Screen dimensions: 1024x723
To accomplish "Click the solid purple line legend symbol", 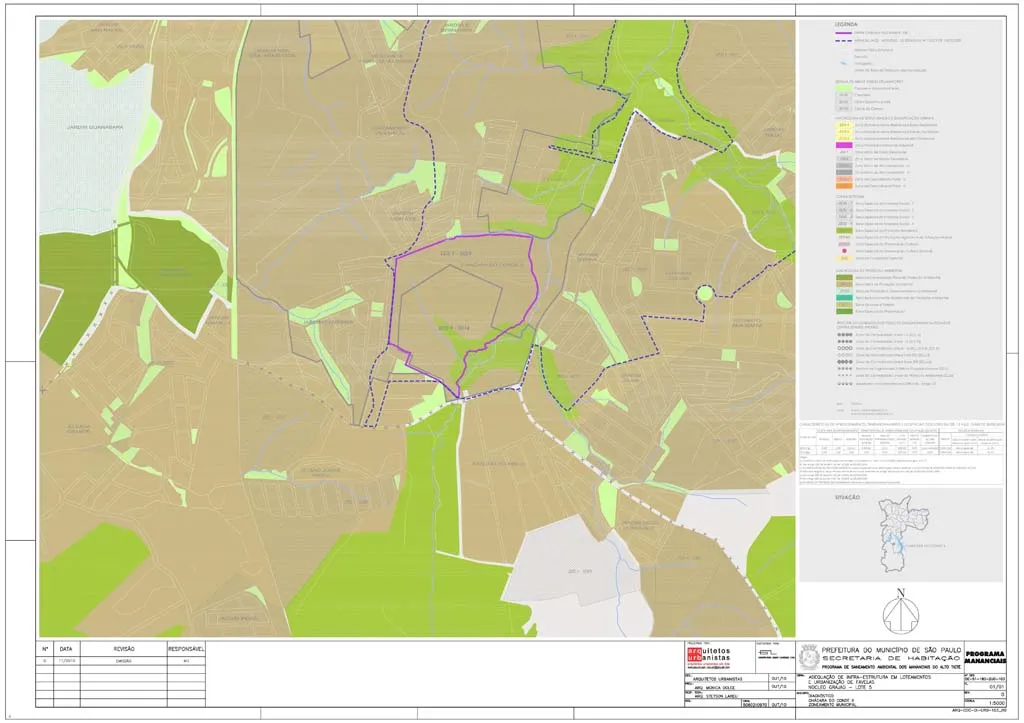I will (x=844, y=33).
